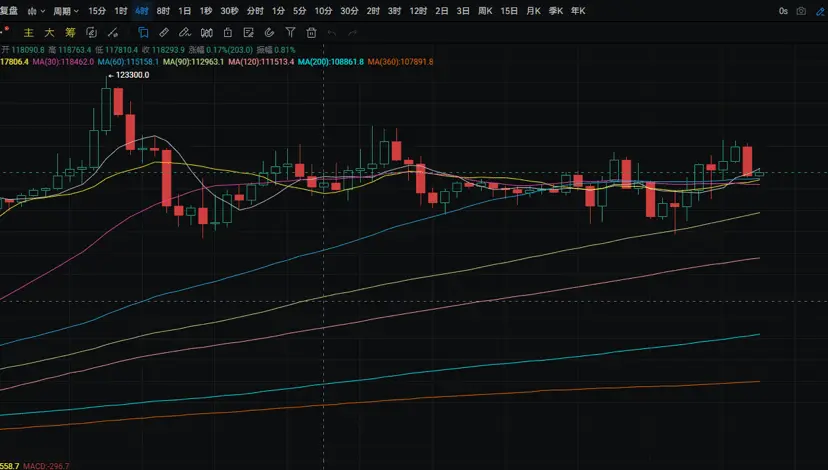
Task: Toggle the 大 large-order indicator
Action: (x=49, y=33)
